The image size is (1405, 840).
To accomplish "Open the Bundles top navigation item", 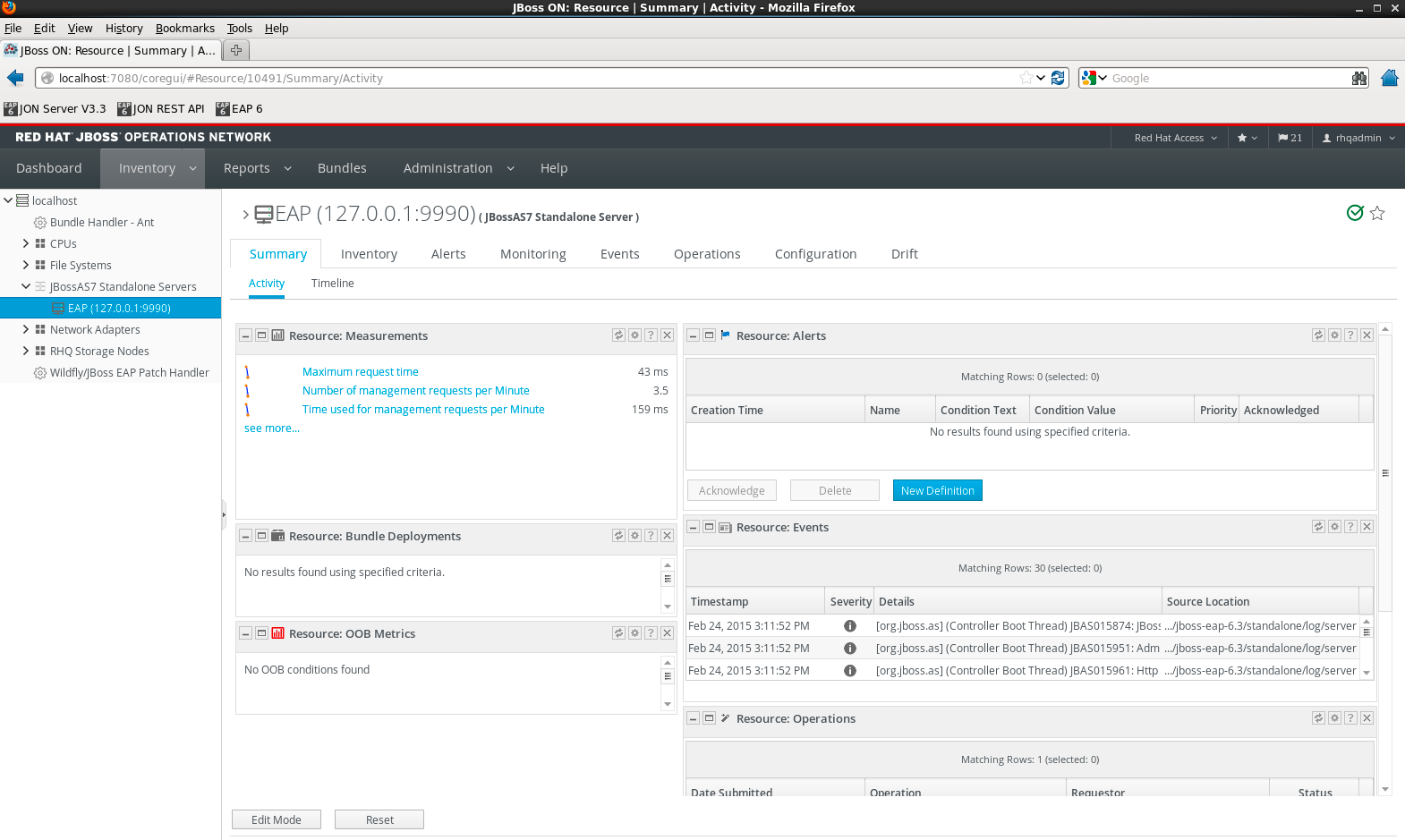I will tap(342, 168).
